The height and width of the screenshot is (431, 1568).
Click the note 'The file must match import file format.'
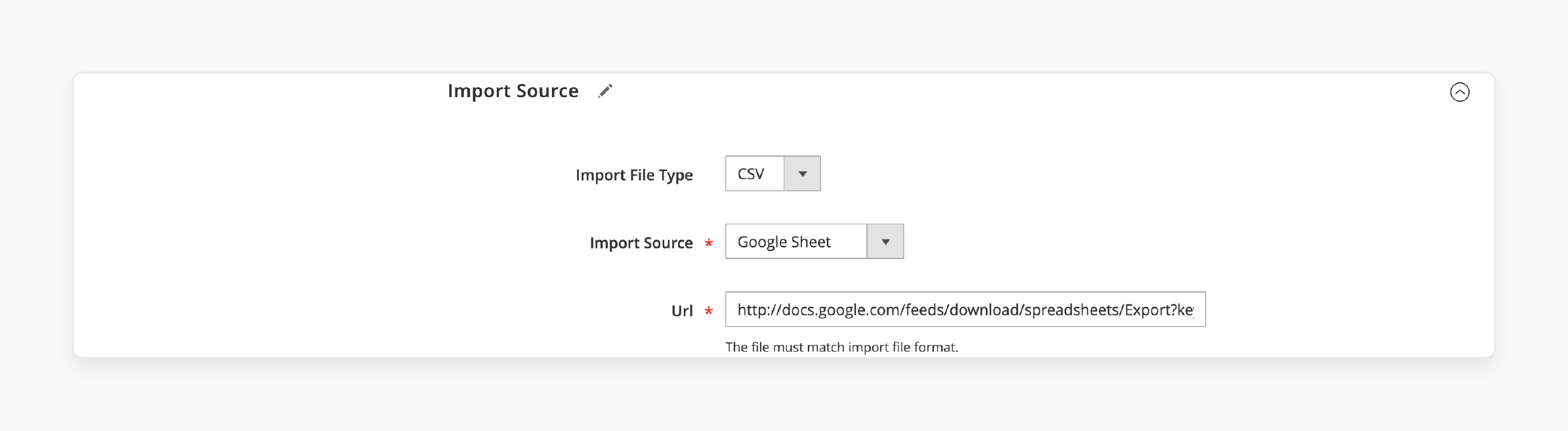click(x=841, y=347)
